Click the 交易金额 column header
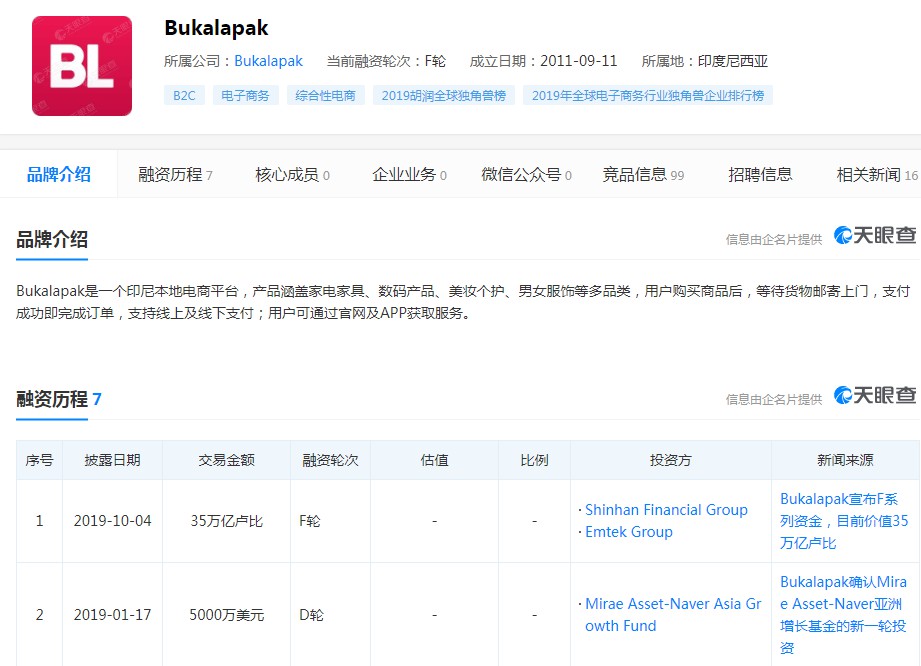921x666 pixels. pos(226,460)
